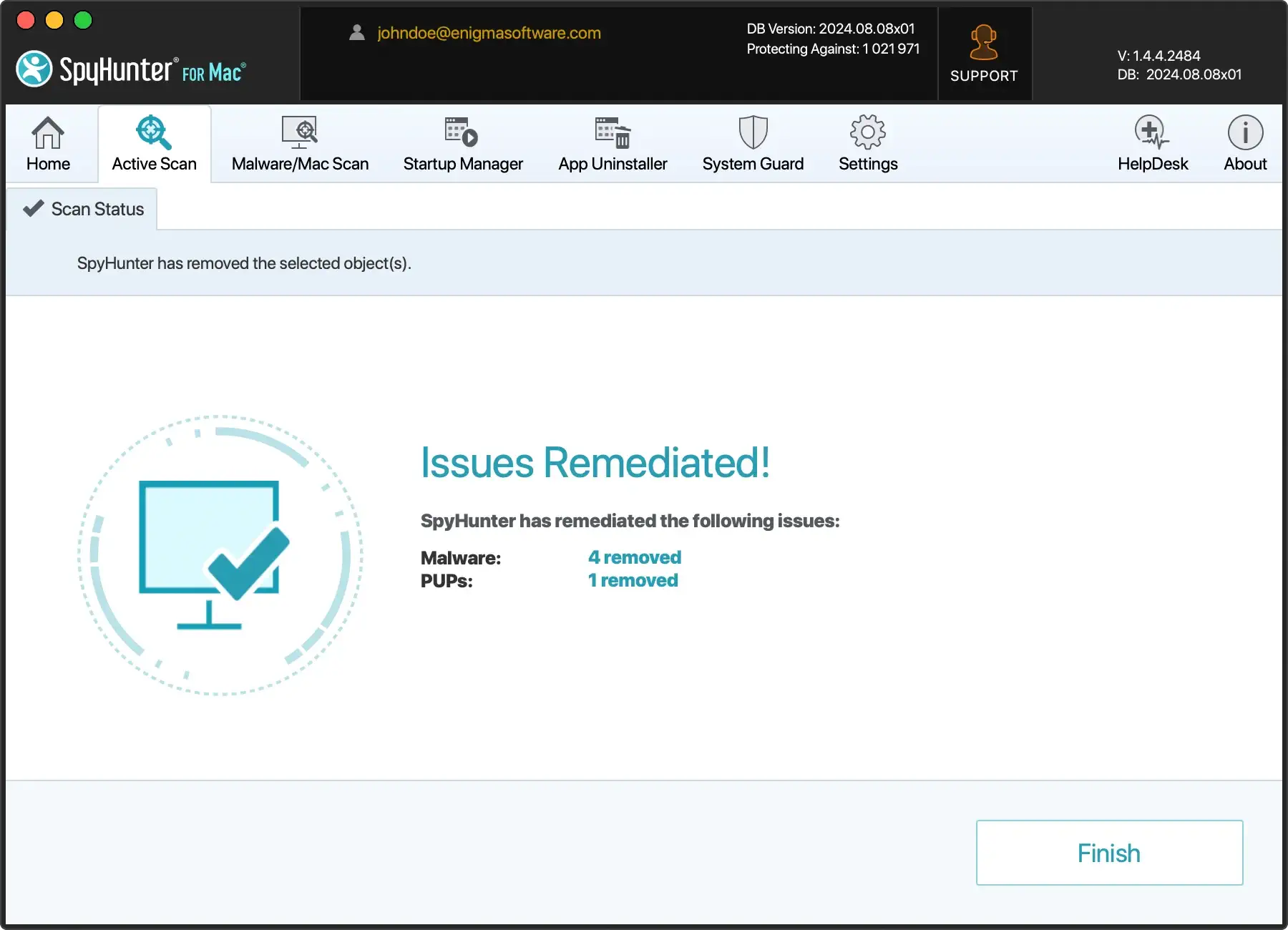
Task: Click the johndoe@enigmasoftware.com account link
Action: (x=489, y=33)
